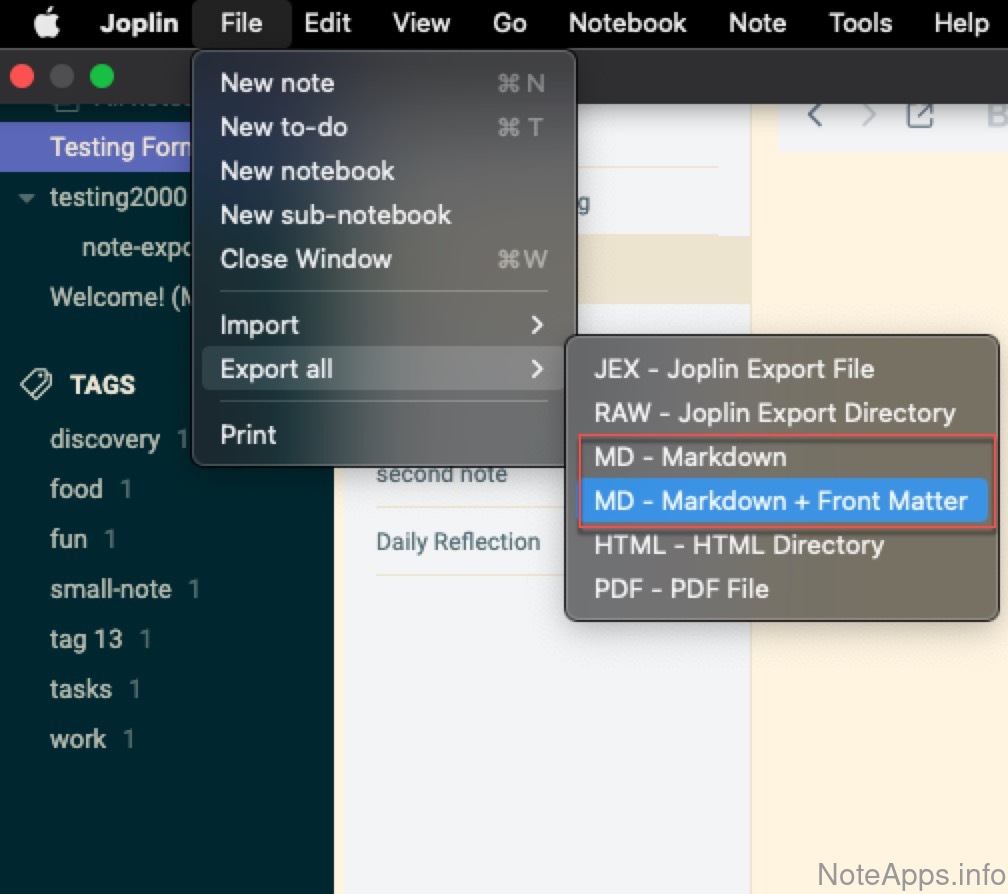Click the back navigation arrow

815,116
